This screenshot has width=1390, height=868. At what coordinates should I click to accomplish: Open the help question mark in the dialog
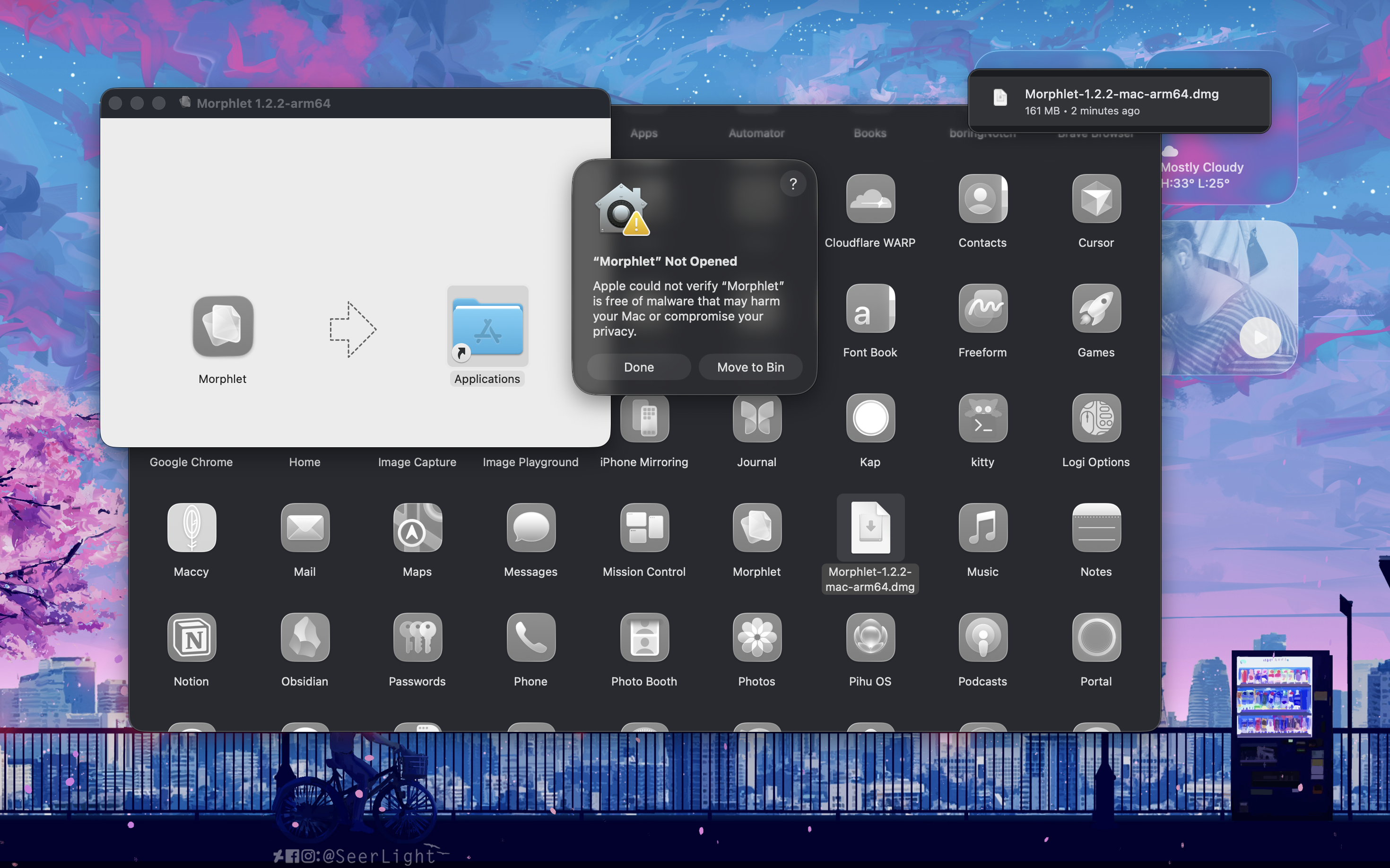pyautogui.click(x=793, y=184)
